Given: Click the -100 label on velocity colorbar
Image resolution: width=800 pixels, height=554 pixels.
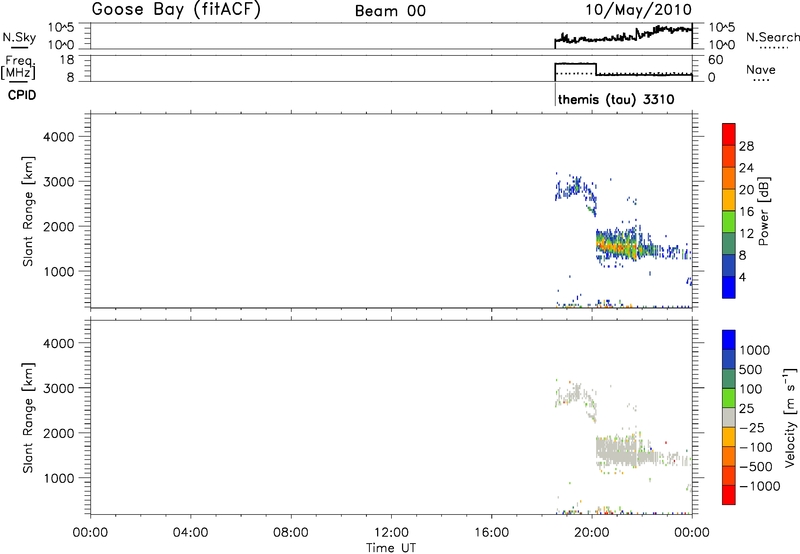Looking at the screenshot, I should coord(756,447).
